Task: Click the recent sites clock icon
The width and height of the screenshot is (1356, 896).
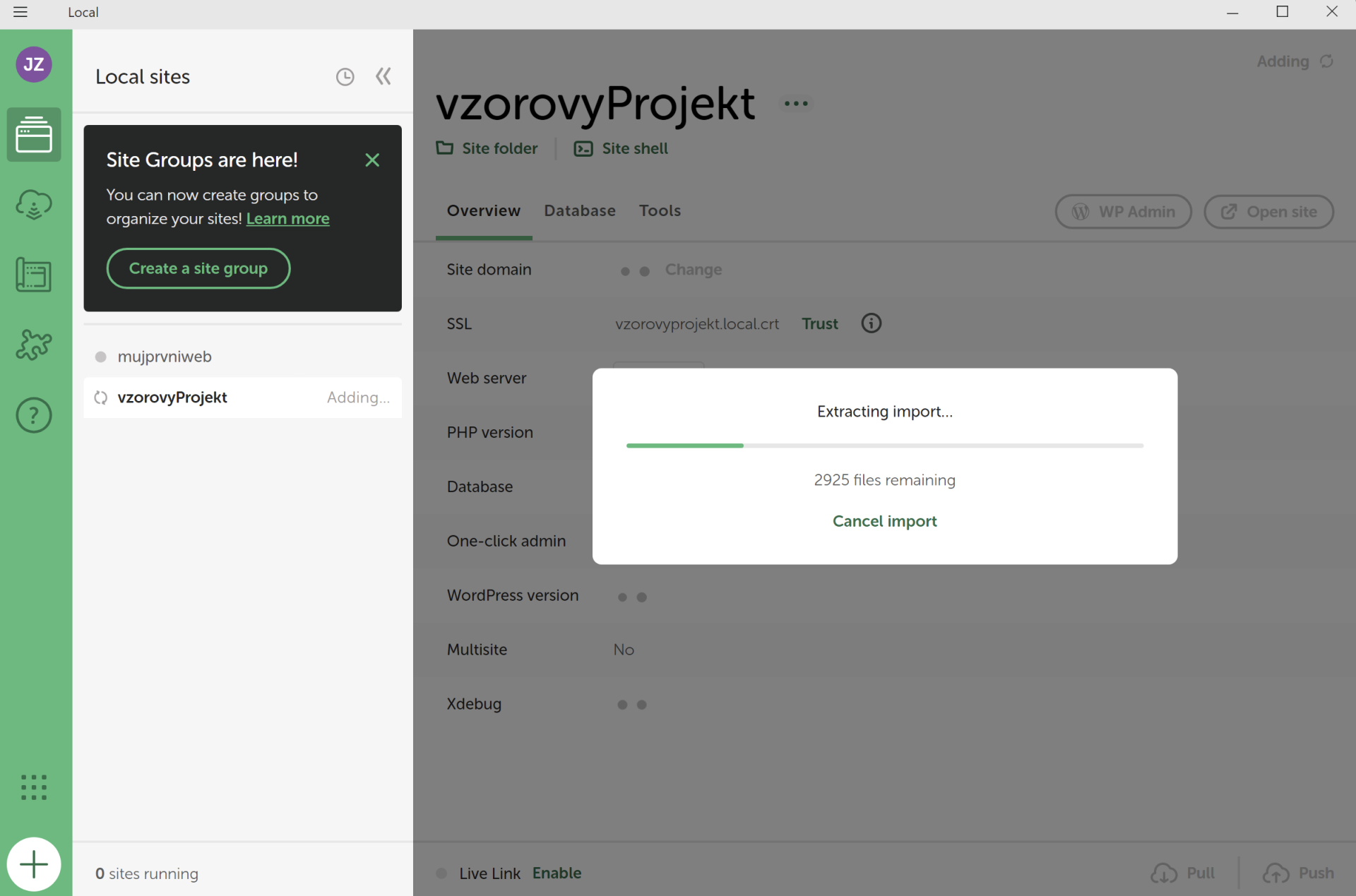Action: [x=345, y=76]
